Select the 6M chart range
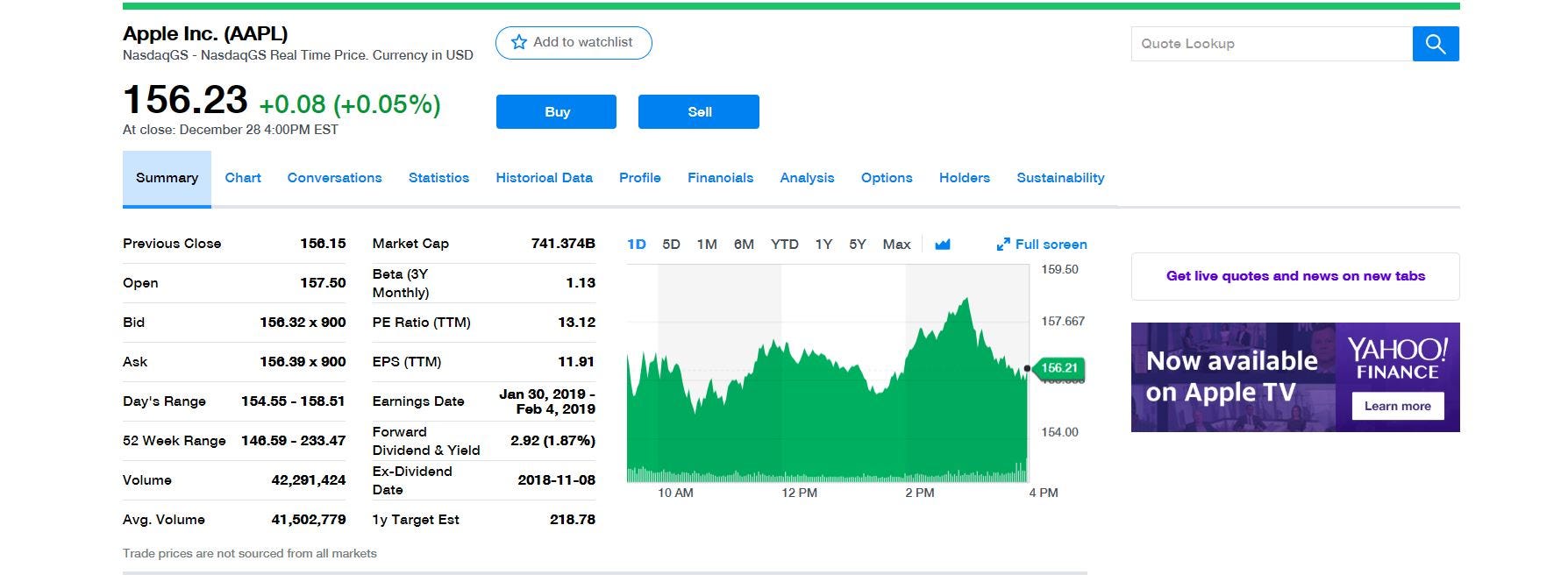Screen dimensions: 1568x582 coord(744,245)
